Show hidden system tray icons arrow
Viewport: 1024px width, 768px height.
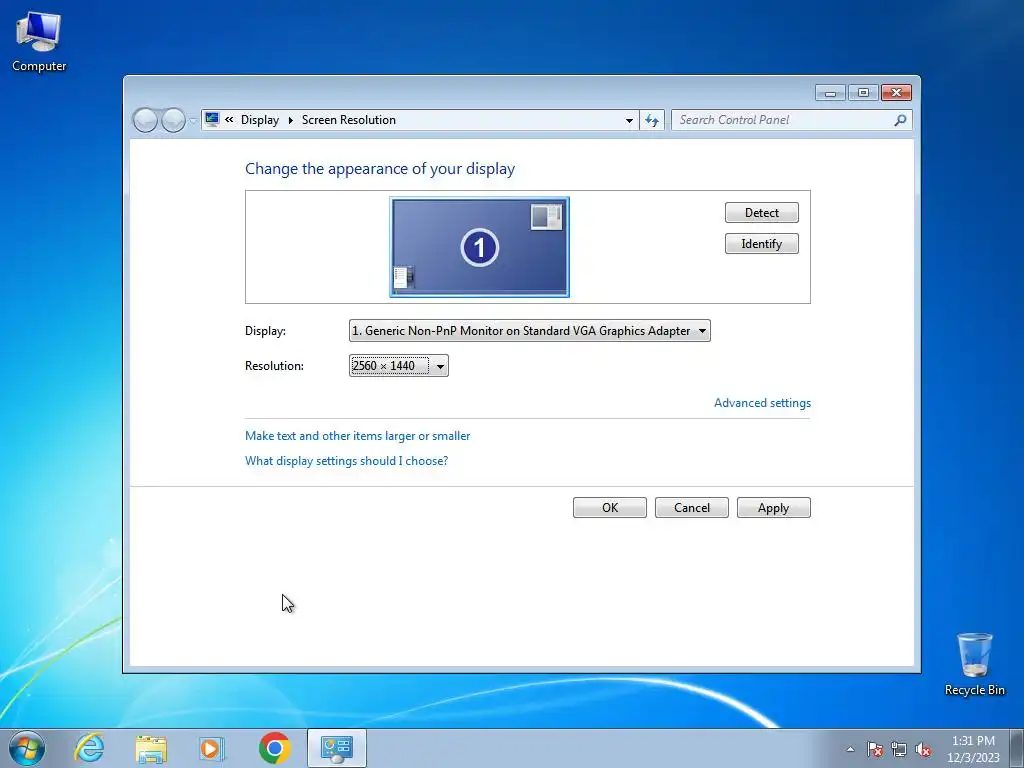click(850, 749)
